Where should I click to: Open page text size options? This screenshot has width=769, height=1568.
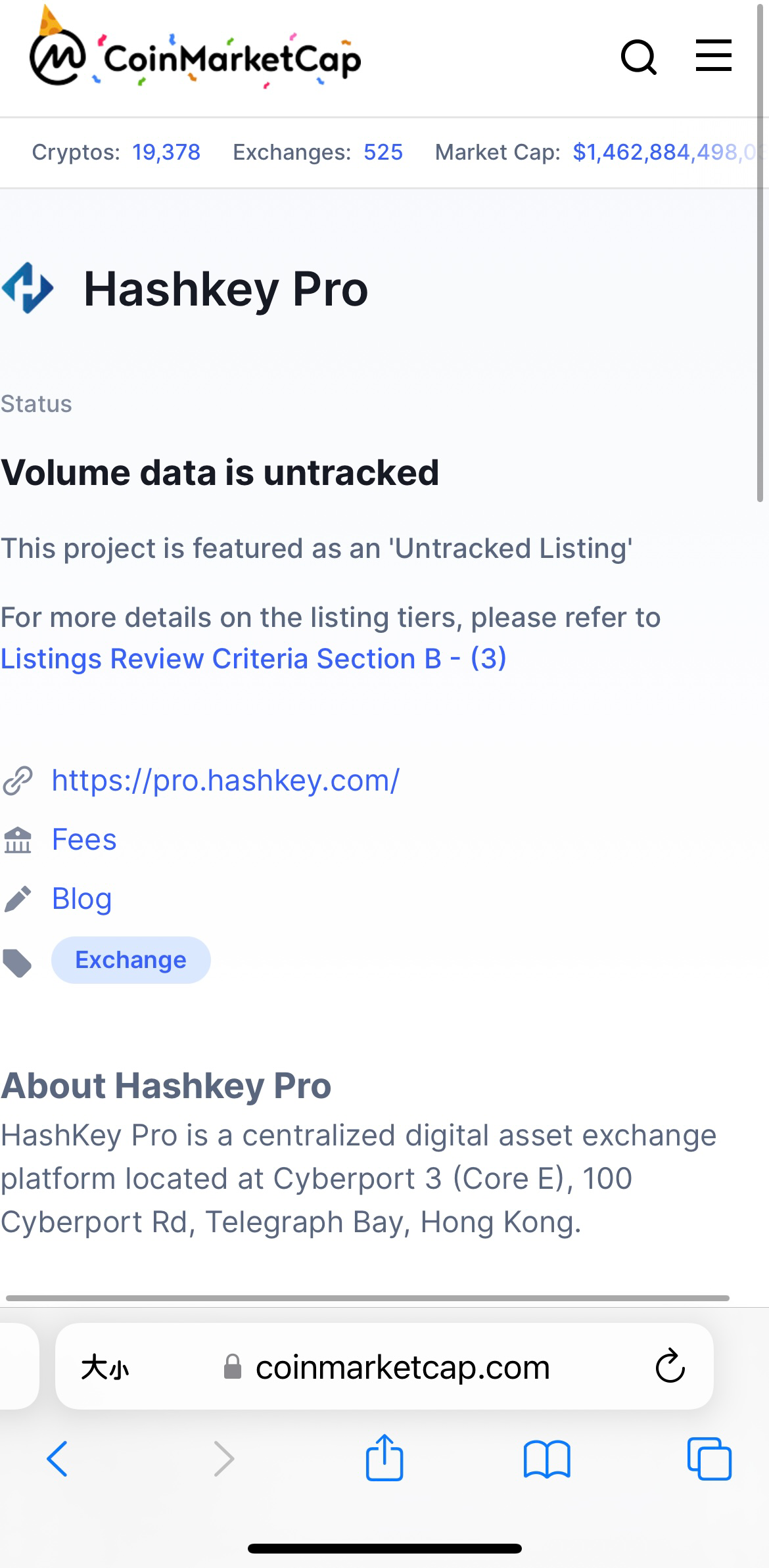[105, 1368]
